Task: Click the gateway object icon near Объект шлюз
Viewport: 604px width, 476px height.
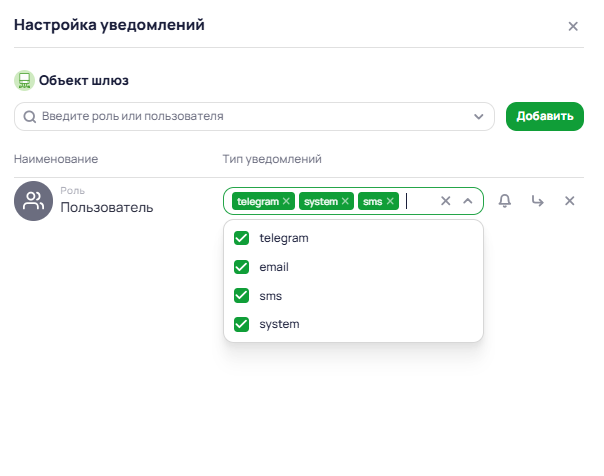Action: 24,80
